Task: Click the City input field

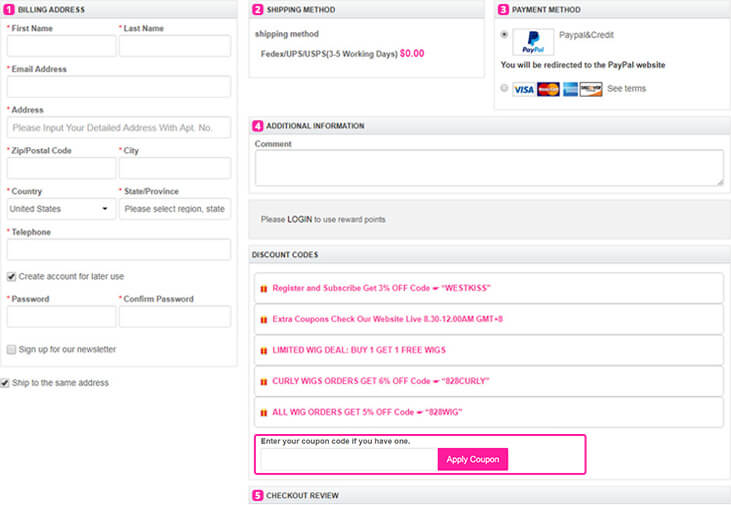Action: tap(175, 168)
